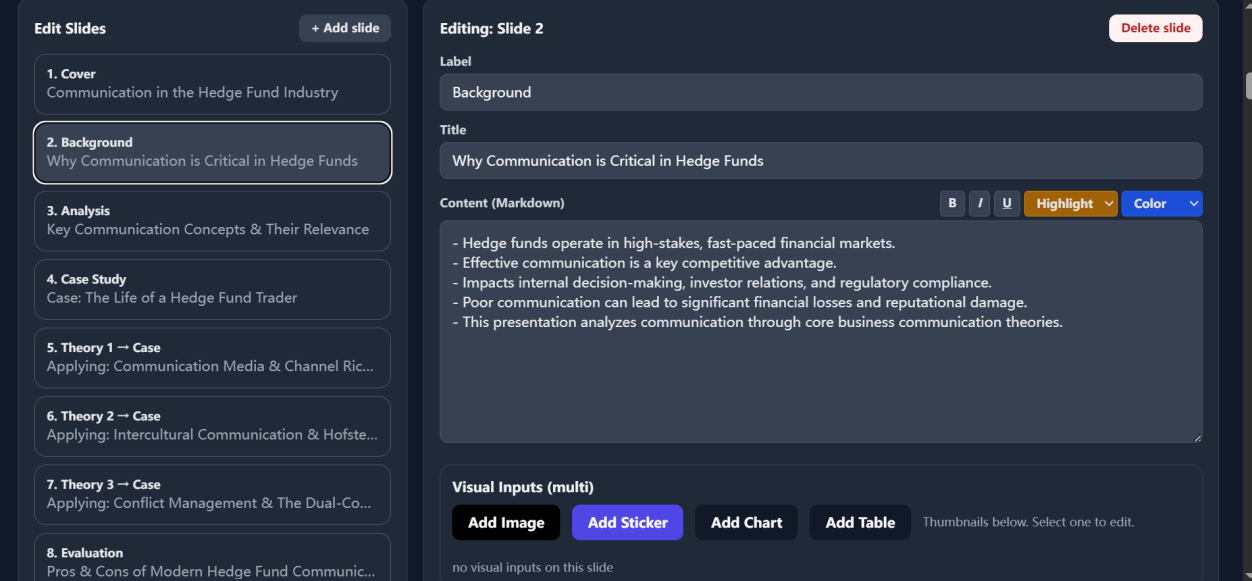This screenshot has height=581, width=1252.
Task: Click the Add Sticker button
Action: (x=628, y=522)
